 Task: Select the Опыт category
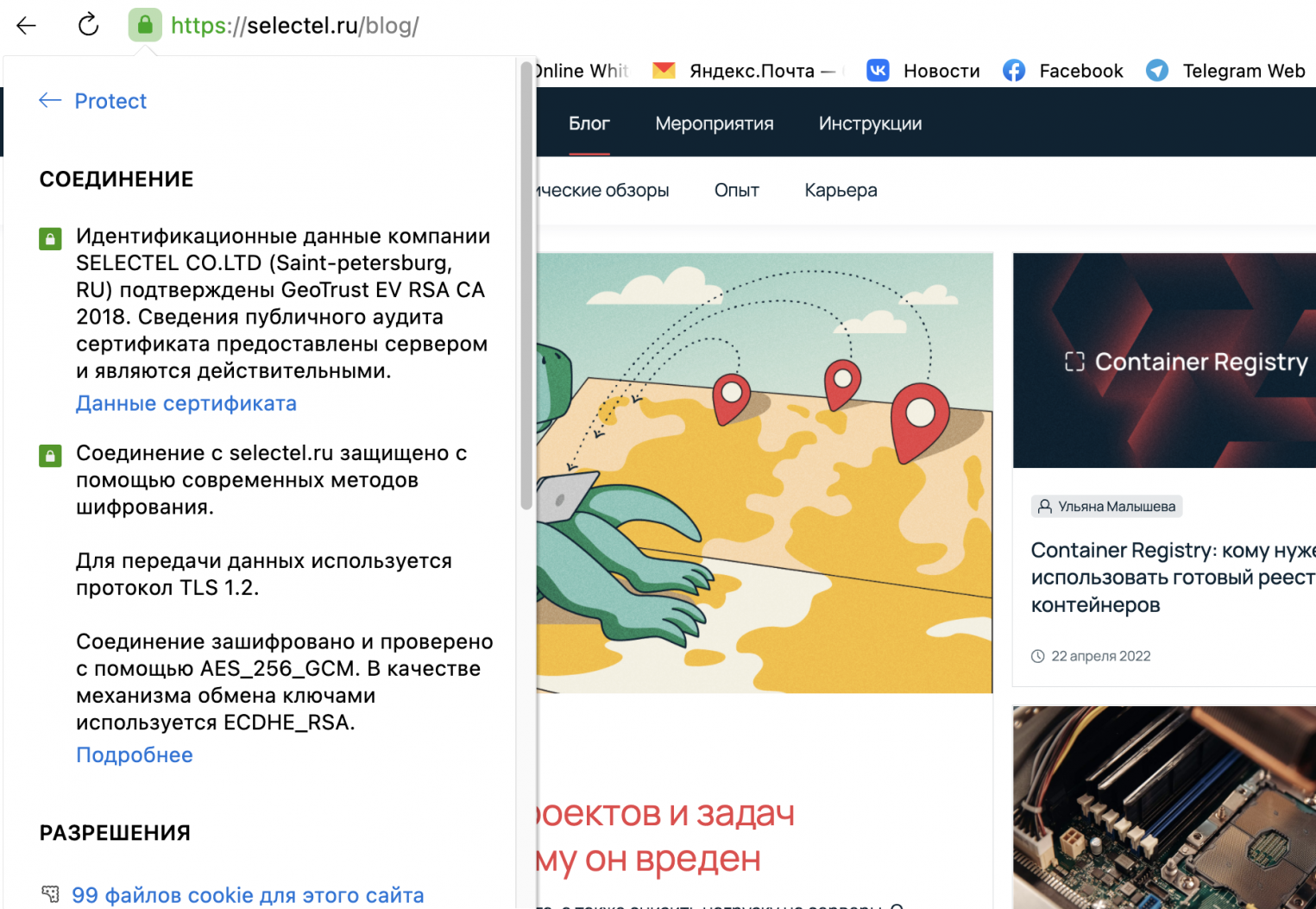point(736,190)
